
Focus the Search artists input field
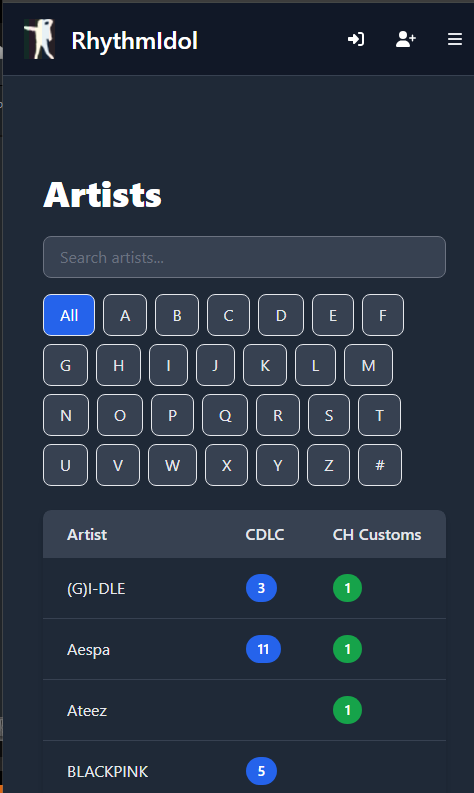point(244,257)
